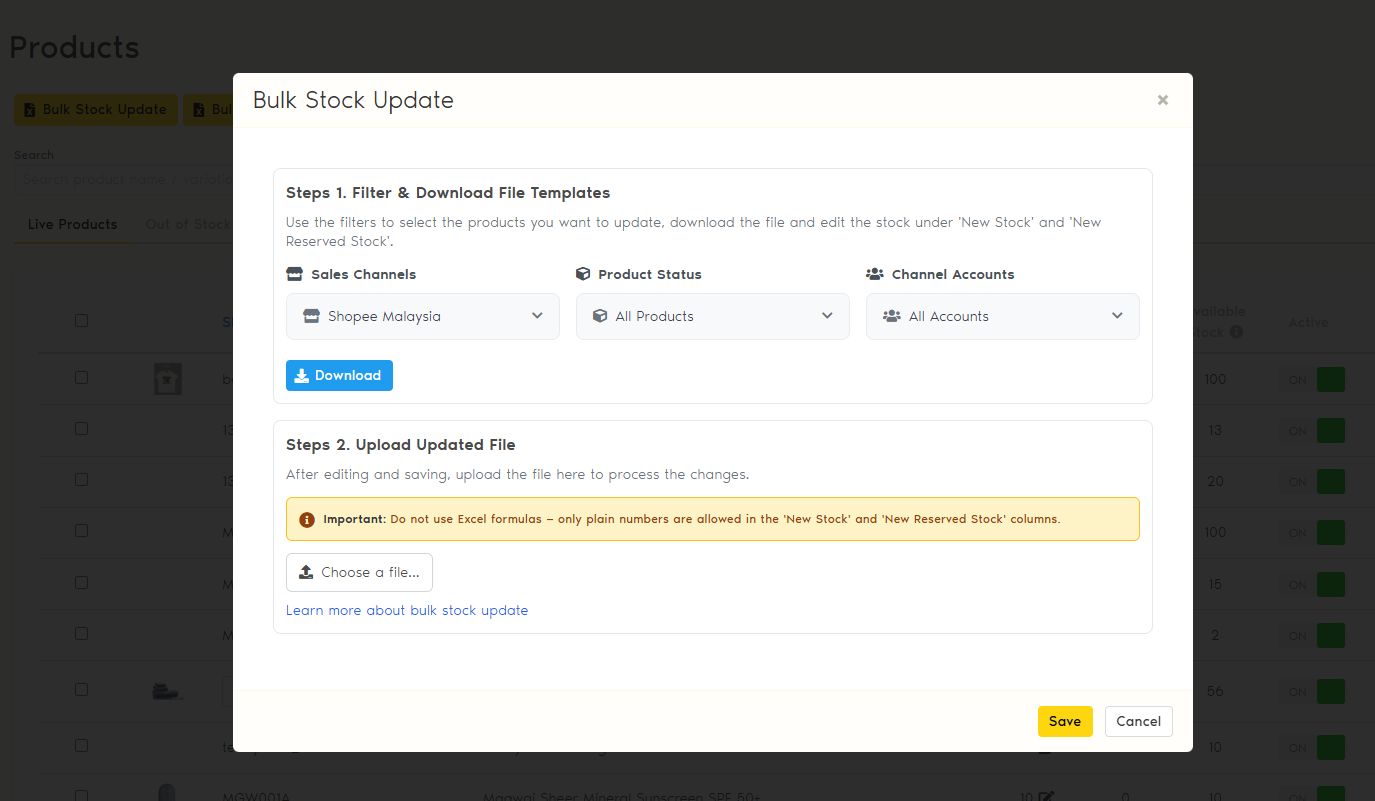Open the 'Learn more about bulk stock update' link

407,610
